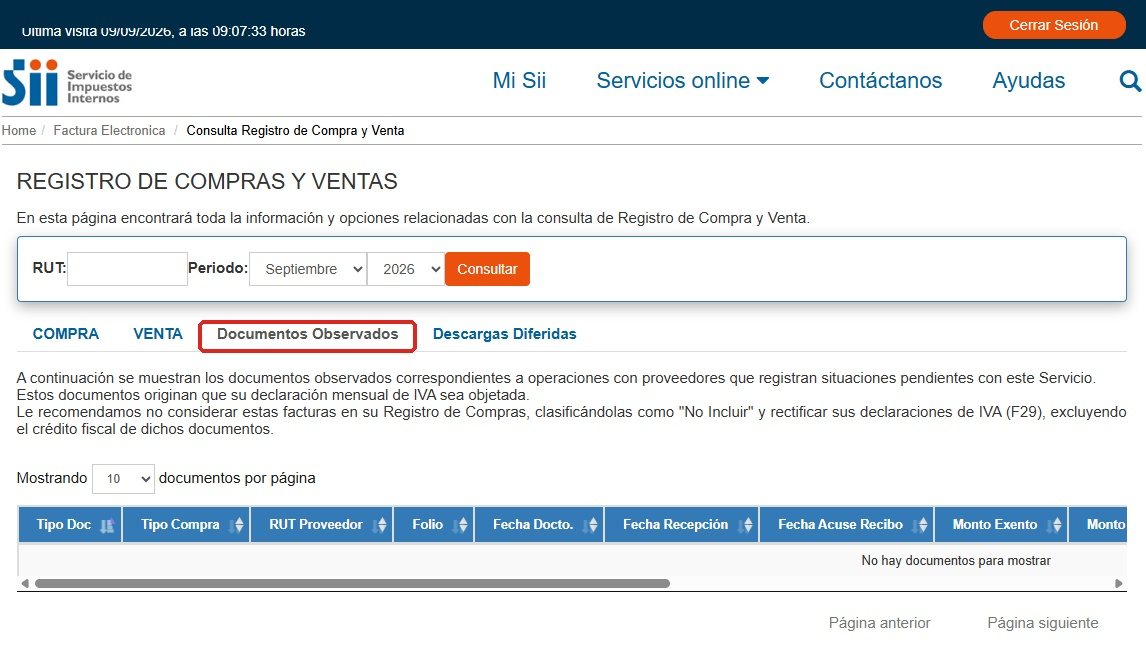Image resolution: width=1146 pixels, height=664 pixels.
Task: Click REGISTRO DE COMPRAS Y VENTAS heading
Action: pyautogui.click(x=207, y=181)
